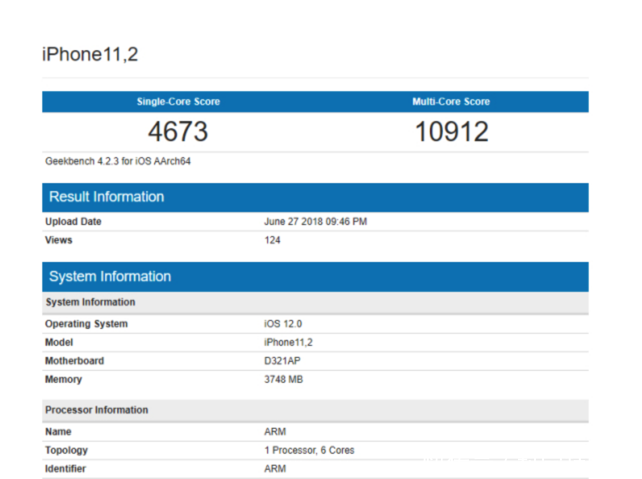Click the Single-Core Score header

tap(178, 102)
